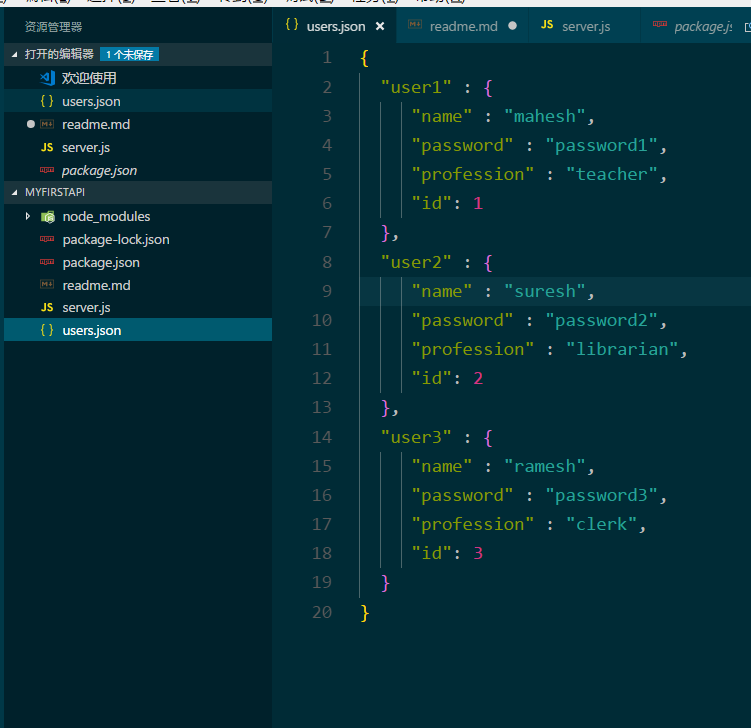This screenshot has width=751, height=728.
Task: Click JS icon of server.js in MYFIRSTAPI tree
Action: (x=47, y=307)
